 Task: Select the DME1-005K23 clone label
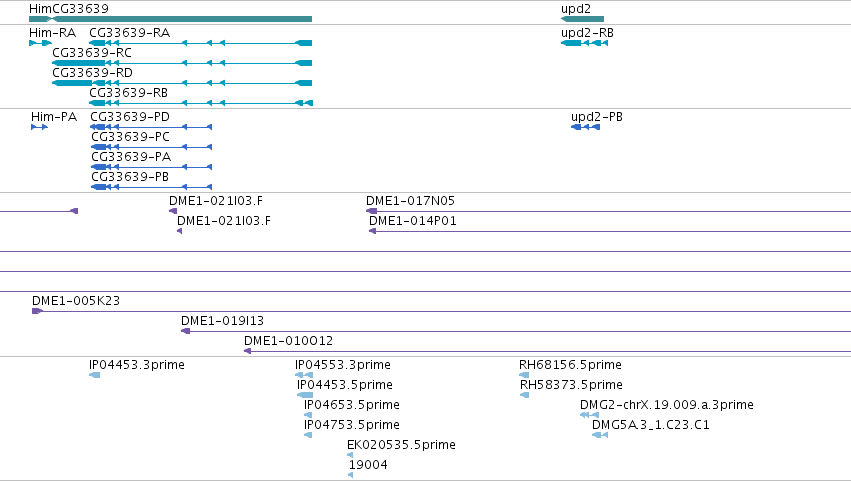coord(76,301)
